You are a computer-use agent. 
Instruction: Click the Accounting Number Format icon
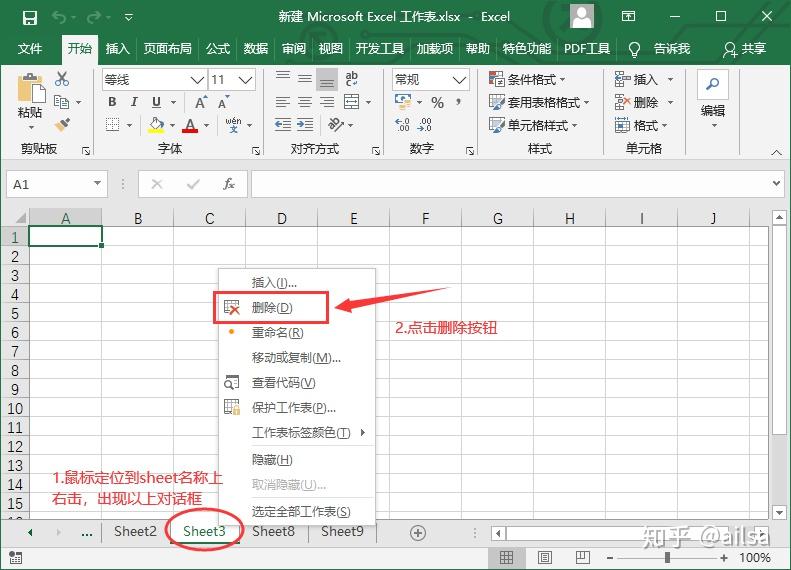403,102
